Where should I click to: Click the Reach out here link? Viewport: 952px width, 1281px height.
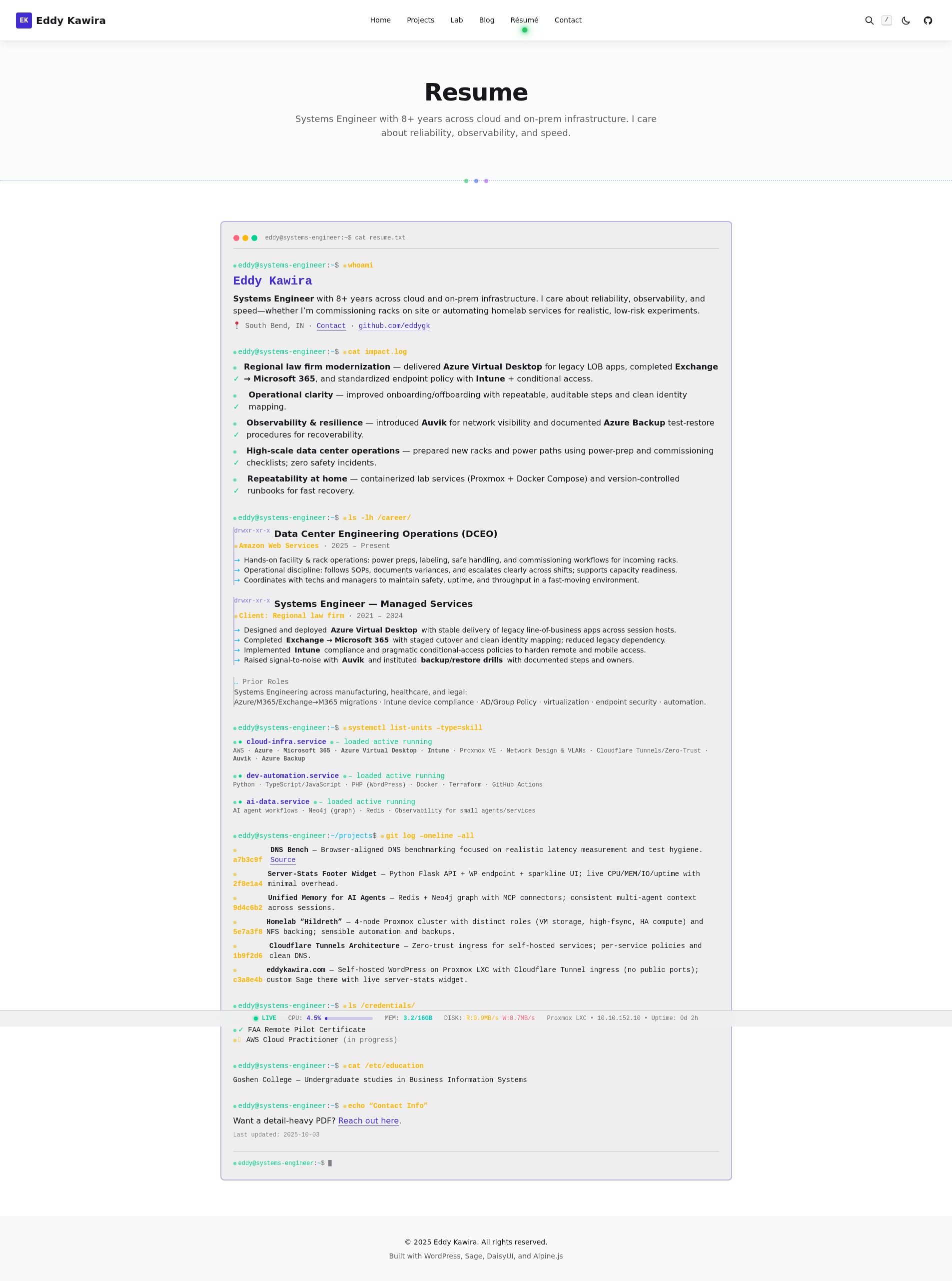pyautogui.click(x=368, y=1120)
